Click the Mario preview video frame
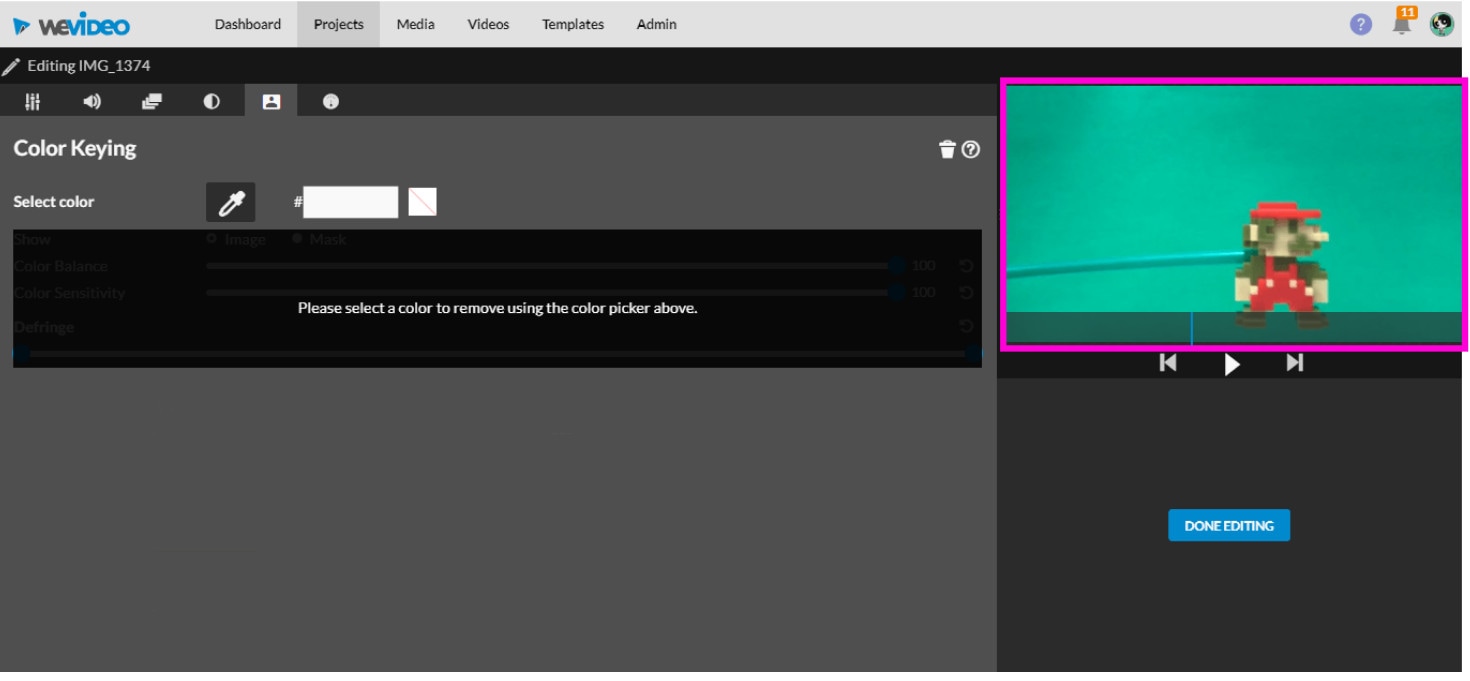Viewport: 1470px width, 681px height. click(x=1234, y=215)
